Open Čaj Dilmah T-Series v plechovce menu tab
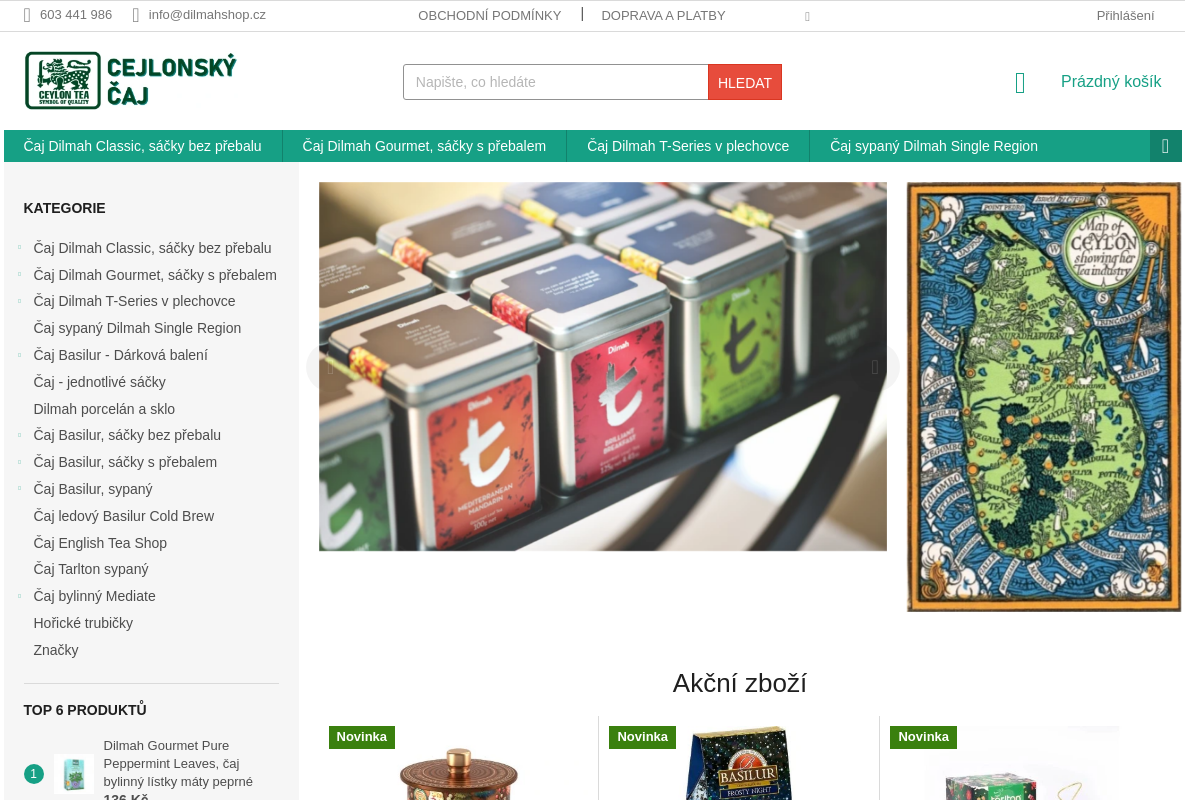Screen dimensions: 1200x800 click(688, 146)
